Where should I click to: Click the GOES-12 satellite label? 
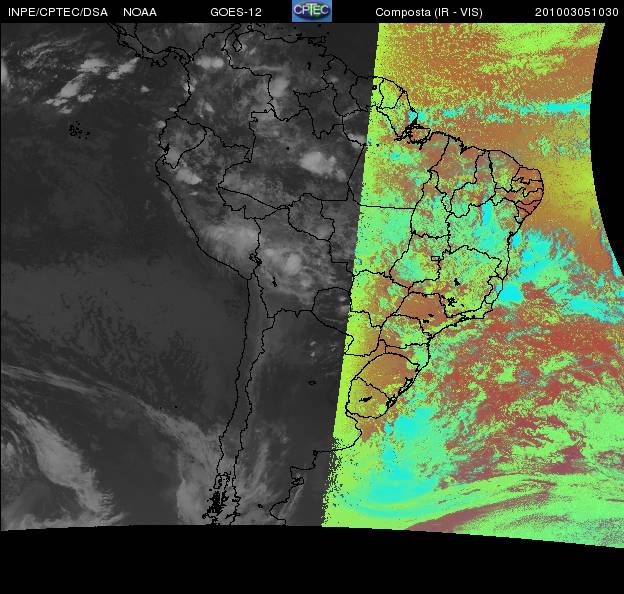coord(236,12)
